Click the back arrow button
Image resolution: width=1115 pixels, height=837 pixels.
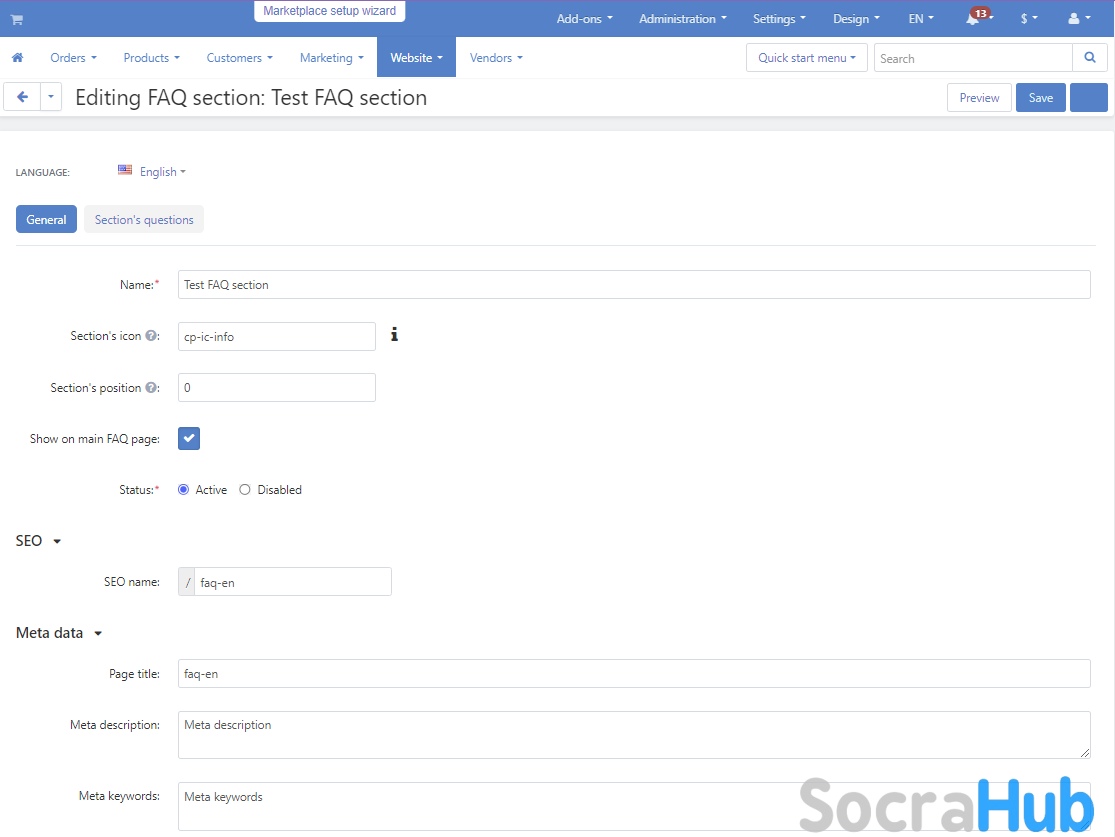(x=22, y=97)
